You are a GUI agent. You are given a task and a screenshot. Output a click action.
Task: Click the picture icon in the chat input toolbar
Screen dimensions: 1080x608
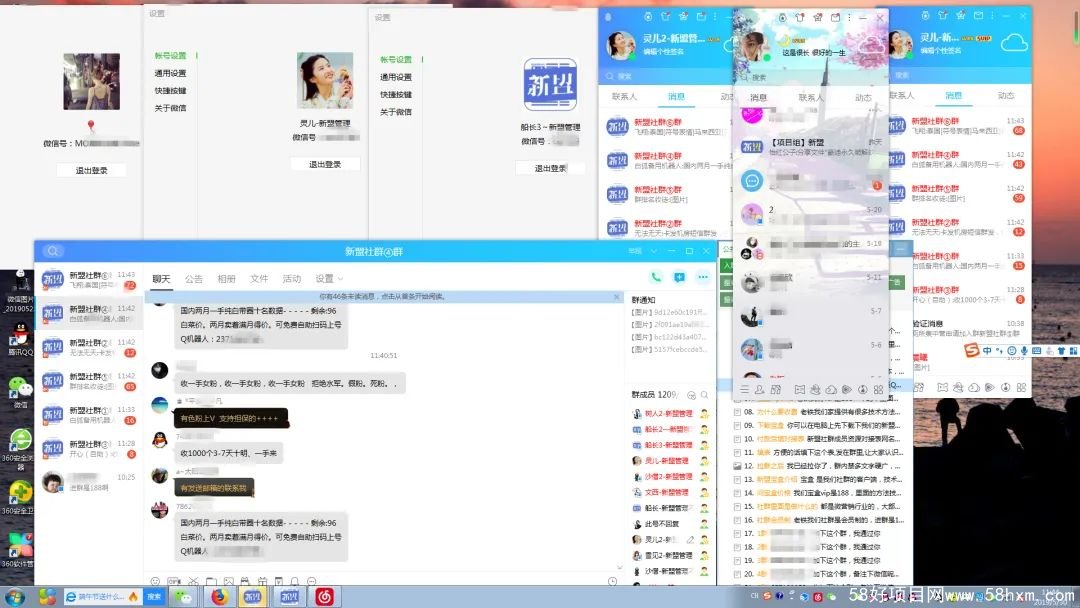228,581
